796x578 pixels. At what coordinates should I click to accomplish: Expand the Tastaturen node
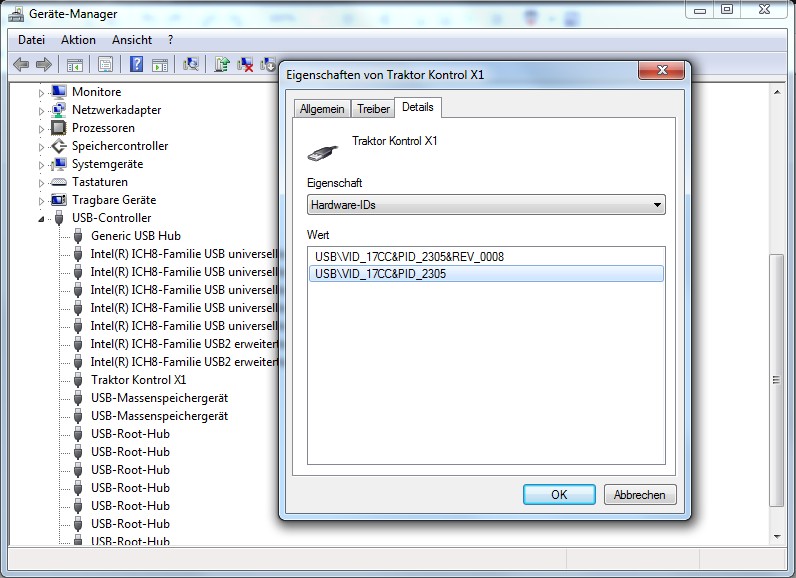(41, 183)
